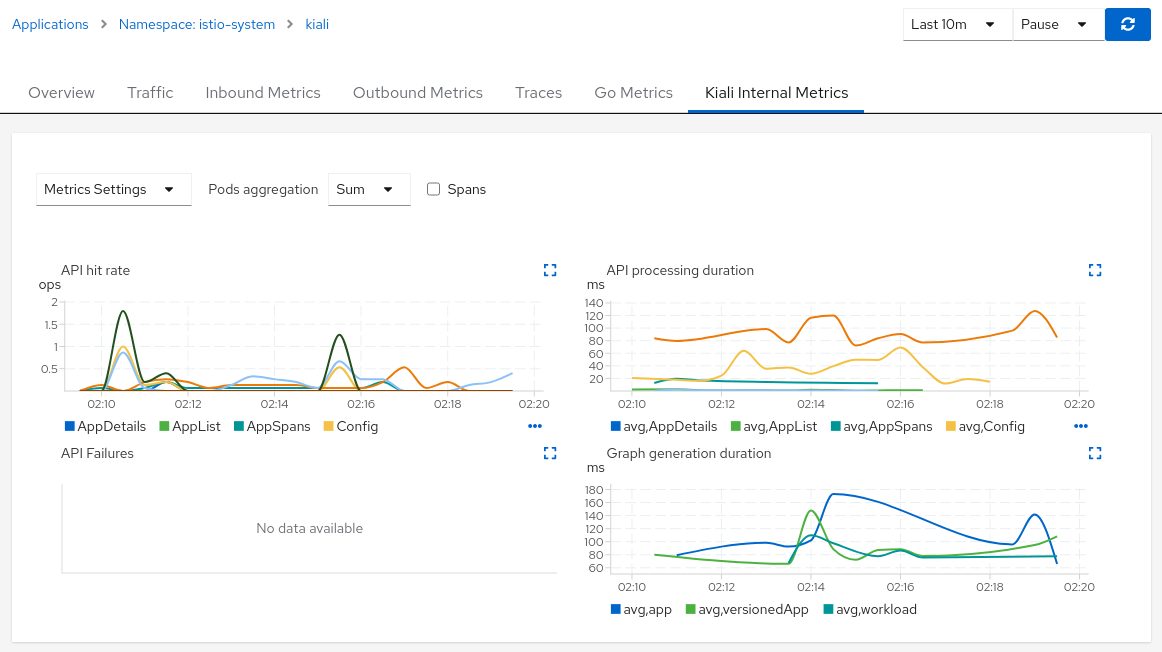Open the Pause refresh interval dropdown
Image resolution: width=1162 pixels, height=652 pixels.
(1057, 24)
